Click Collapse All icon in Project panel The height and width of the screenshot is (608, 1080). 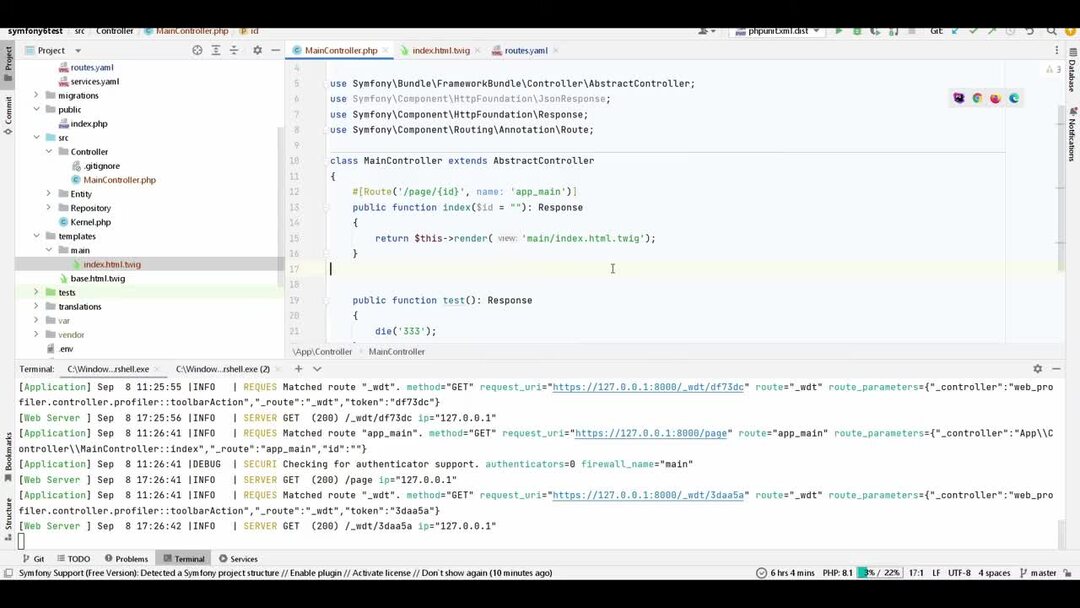(x=234, y=50)
